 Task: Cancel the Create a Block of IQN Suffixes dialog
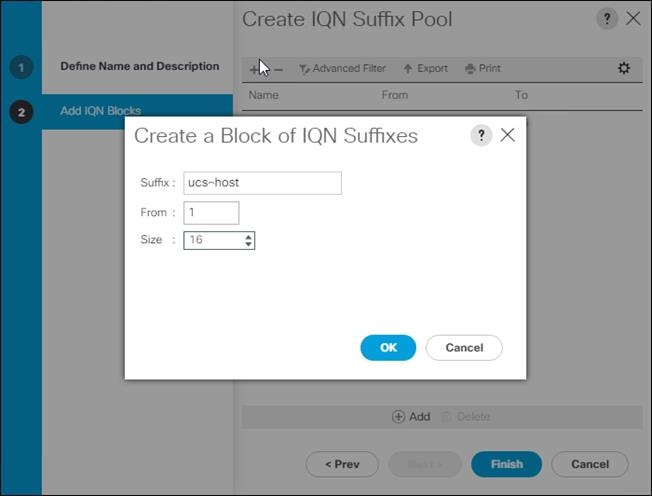(464, 348)
